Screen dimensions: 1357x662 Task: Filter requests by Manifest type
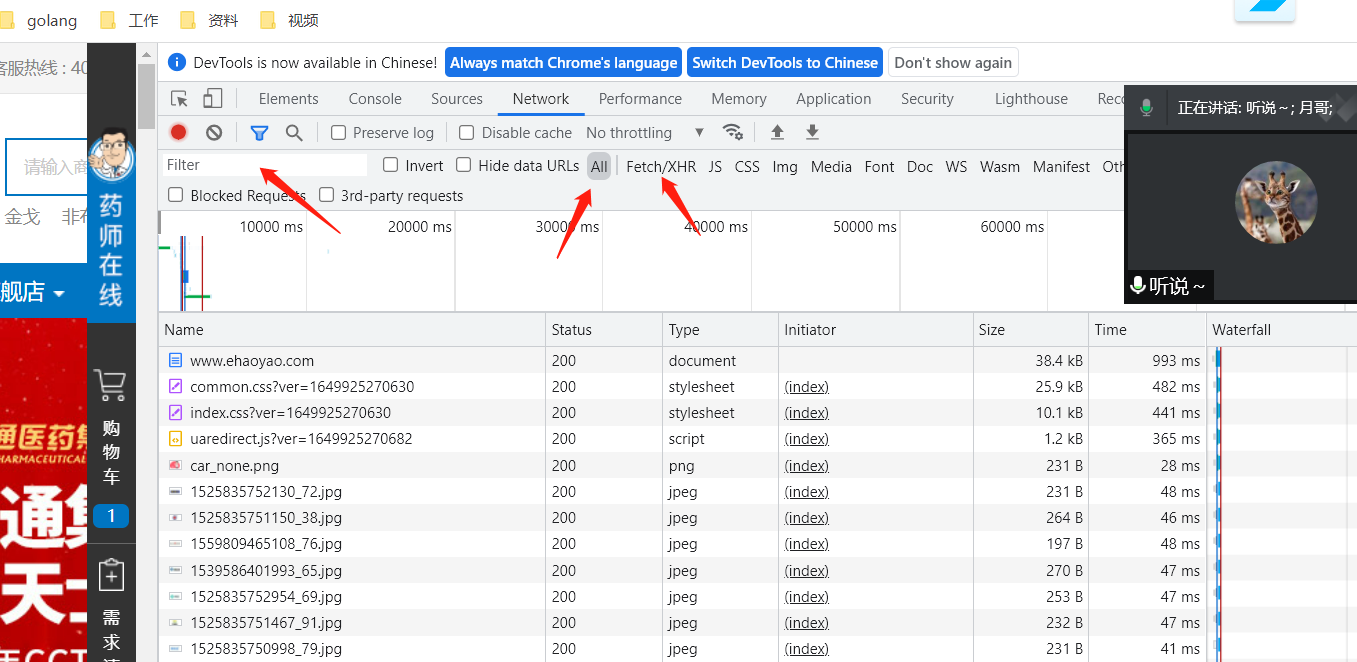coord(1061,166)
